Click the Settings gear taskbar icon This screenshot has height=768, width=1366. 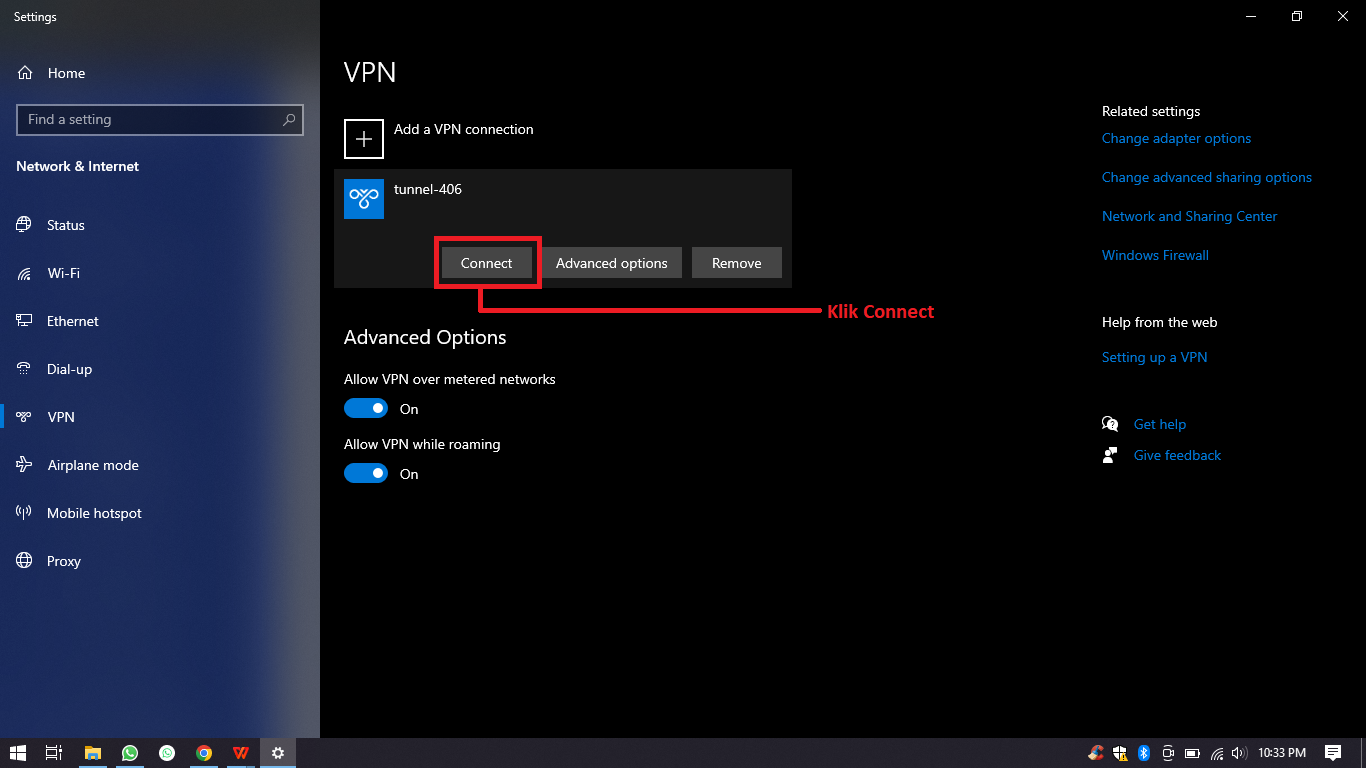point(278,753)
